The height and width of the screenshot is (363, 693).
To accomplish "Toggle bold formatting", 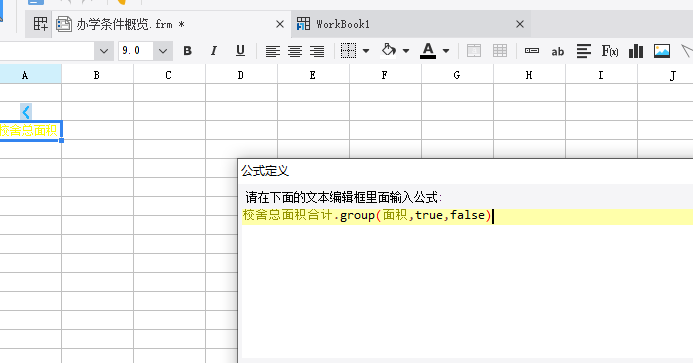I will click(187, 51).
